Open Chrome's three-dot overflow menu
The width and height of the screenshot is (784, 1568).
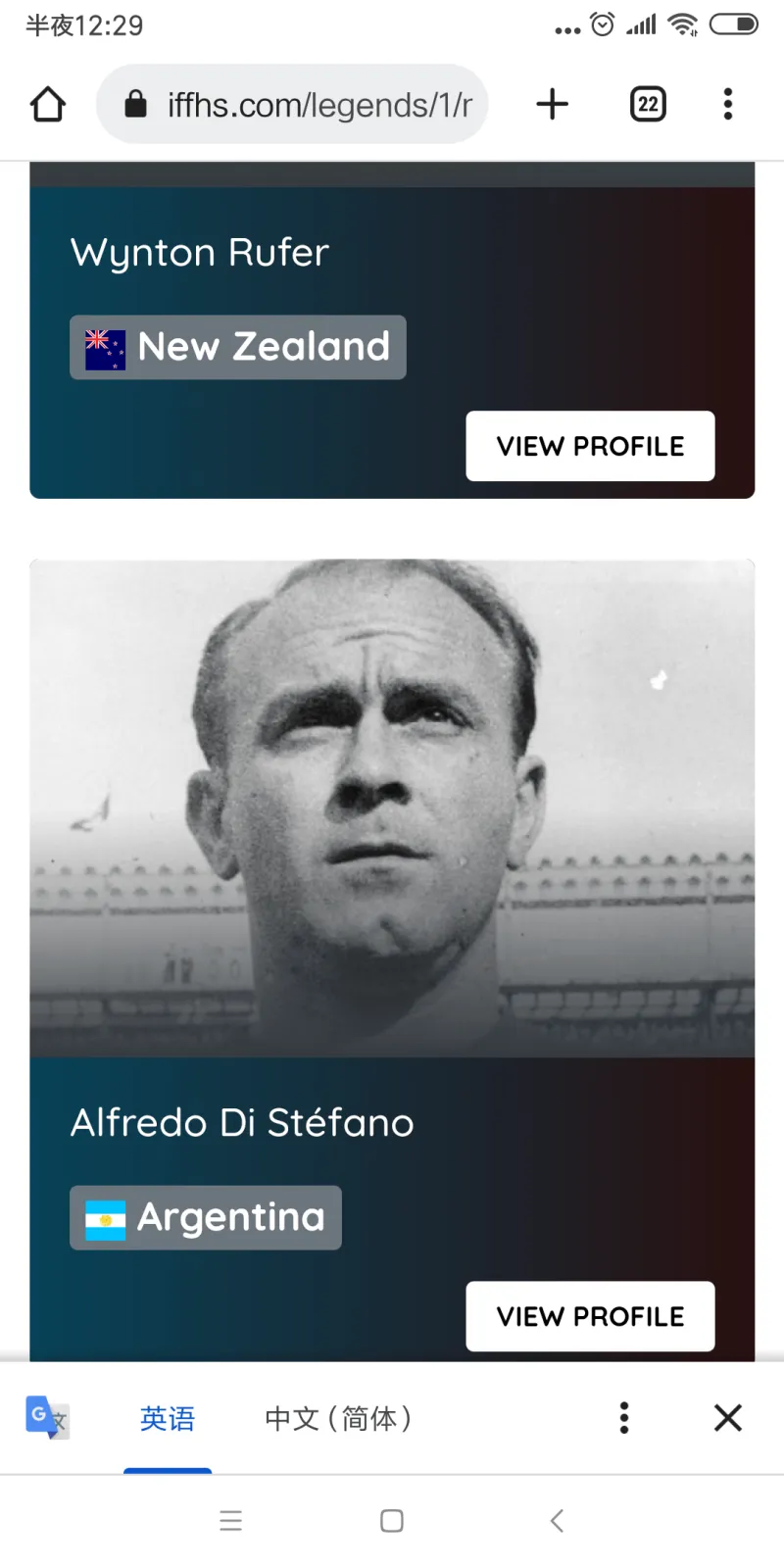[727, 104]
